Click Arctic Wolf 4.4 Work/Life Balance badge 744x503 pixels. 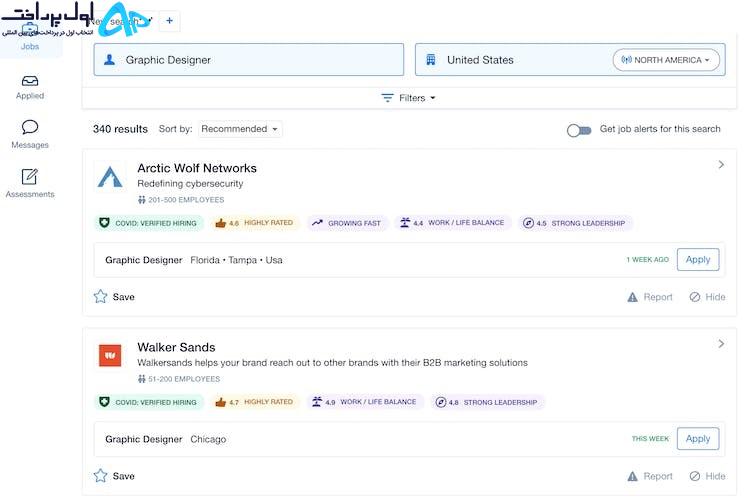click(453, 223)
